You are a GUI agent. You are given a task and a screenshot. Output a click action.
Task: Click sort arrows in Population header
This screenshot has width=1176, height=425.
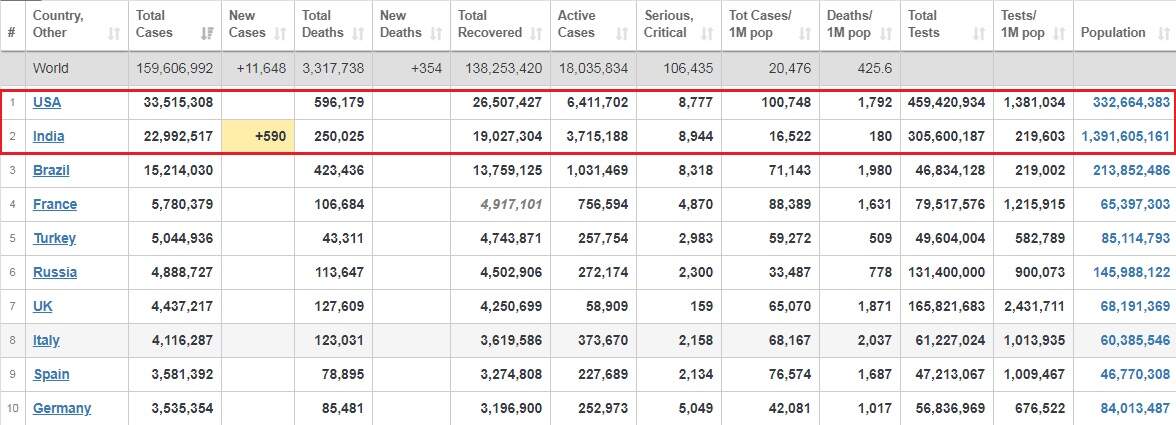tap(1162, 33)
